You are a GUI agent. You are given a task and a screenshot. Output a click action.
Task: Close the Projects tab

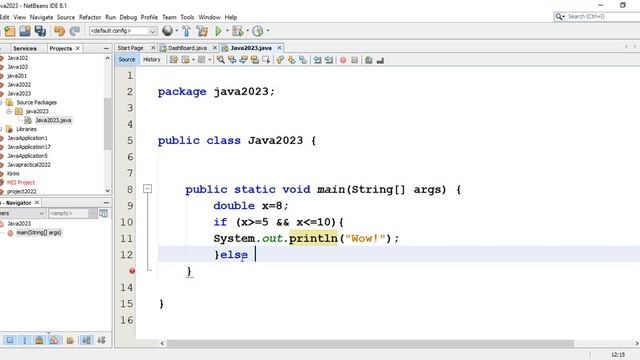click(78, 48)
